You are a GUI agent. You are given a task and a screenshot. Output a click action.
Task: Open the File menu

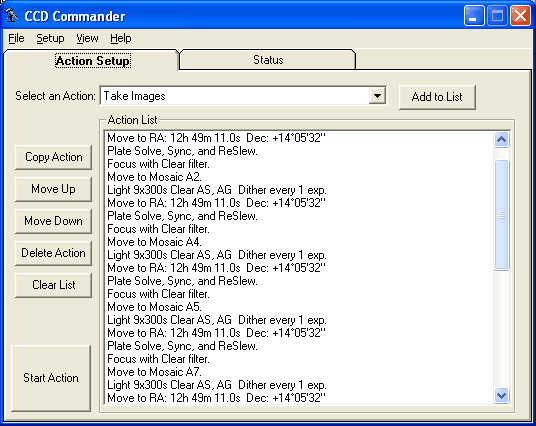tap(16, 38)
